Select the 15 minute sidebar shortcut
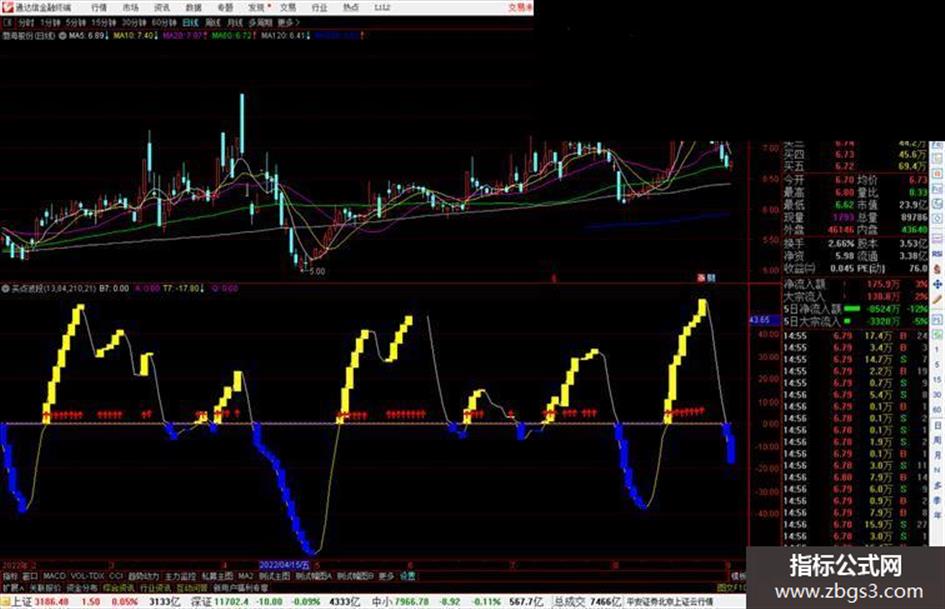The image size is (945, 609). (x=938, y=380)
